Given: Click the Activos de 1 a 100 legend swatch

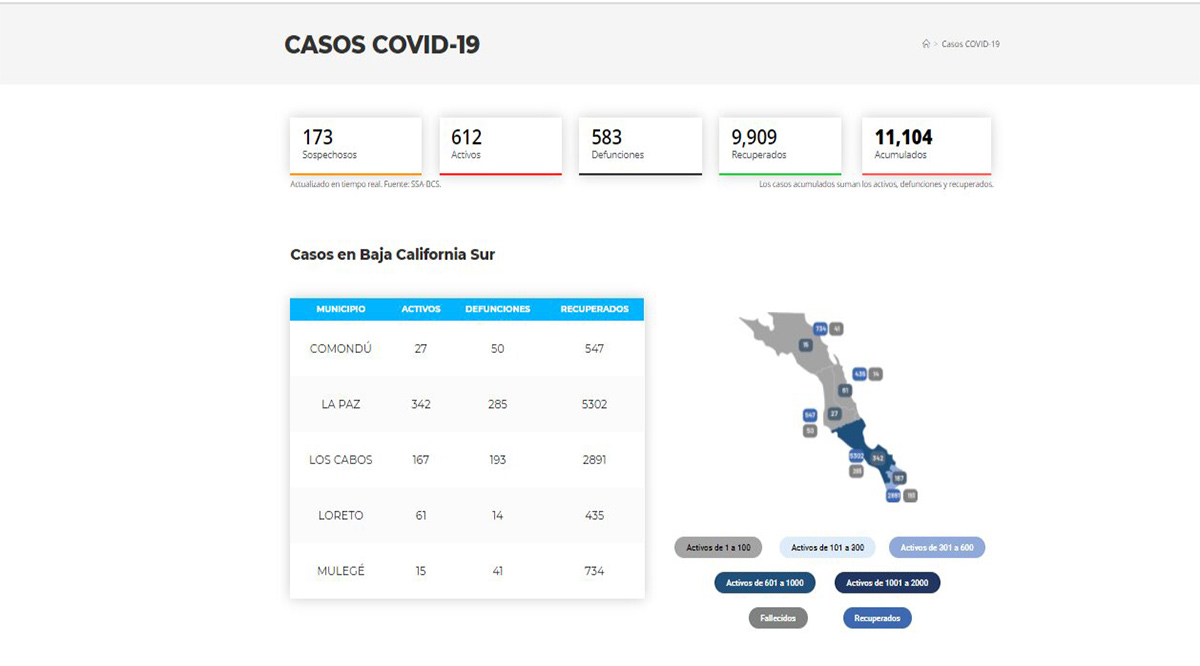Looking at the screenshot, I should pyautogui.click(x=718, y=548).
